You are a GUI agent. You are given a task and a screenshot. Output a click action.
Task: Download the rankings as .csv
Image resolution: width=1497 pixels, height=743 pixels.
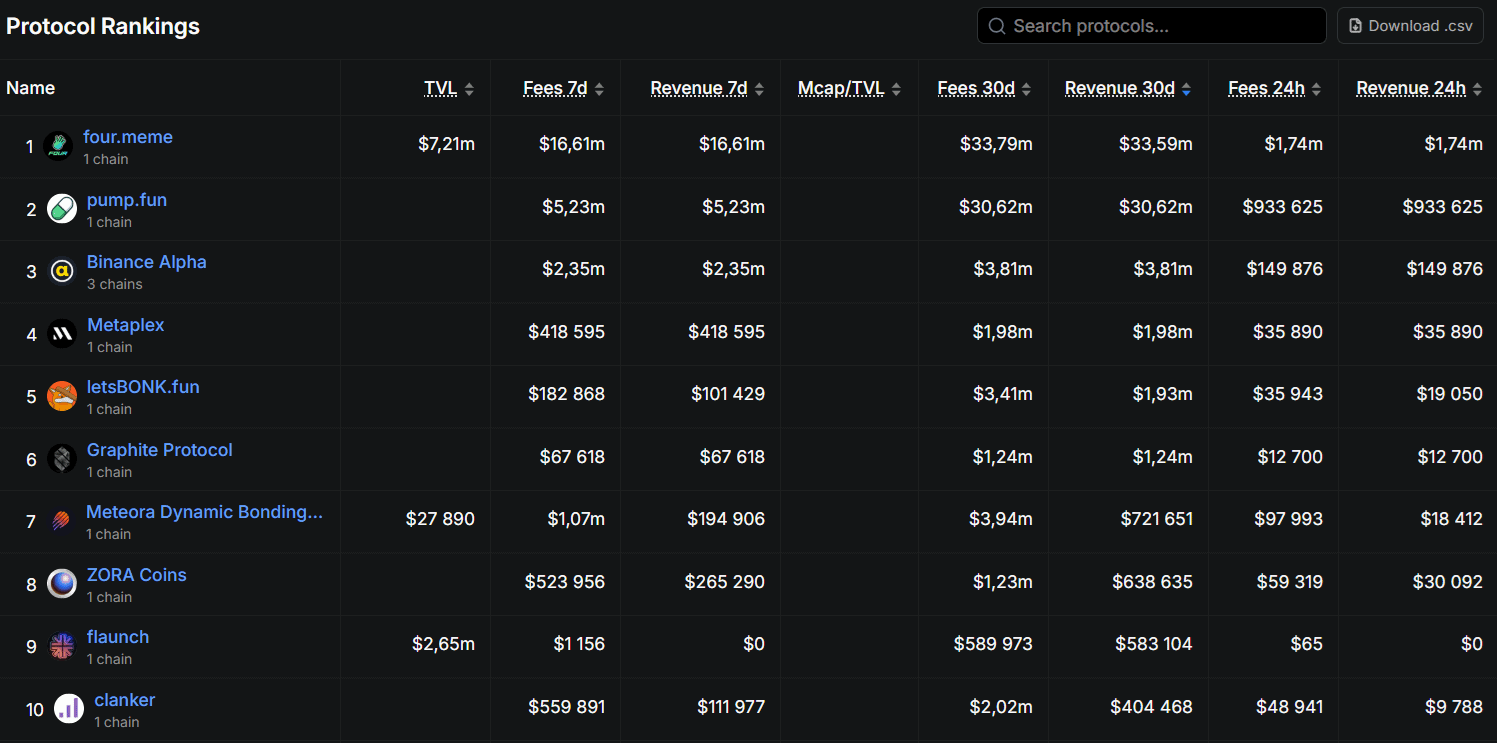pyautogui.click(x=1410, y=26)
